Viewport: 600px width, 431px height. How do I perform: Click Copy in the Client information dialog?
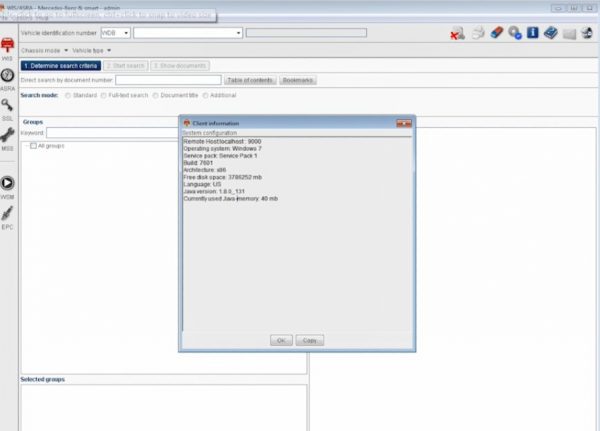(x=310, y=340)
